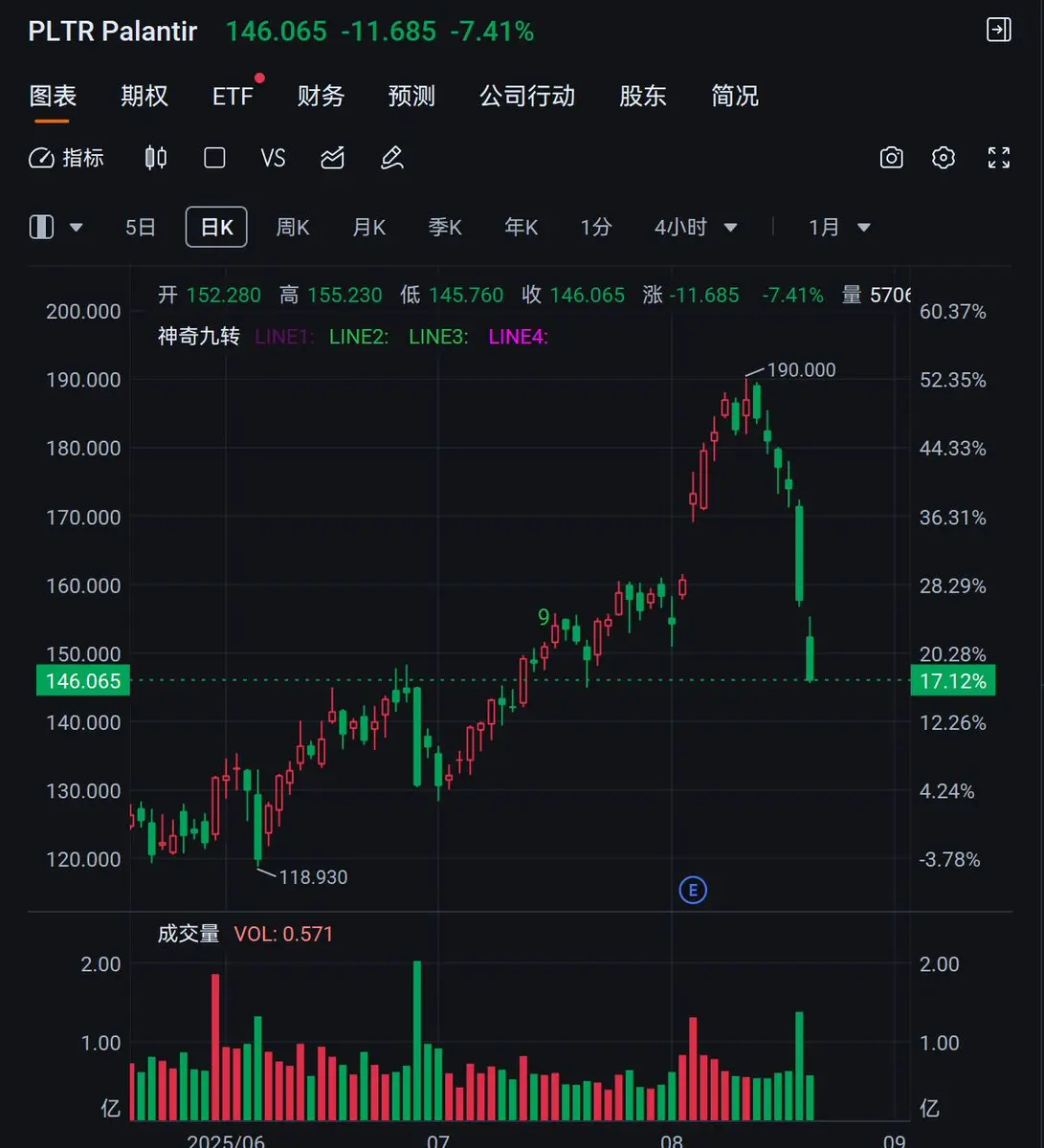Click the layout split icon
The image size is (1044, 1148).
tap(41, 227)
